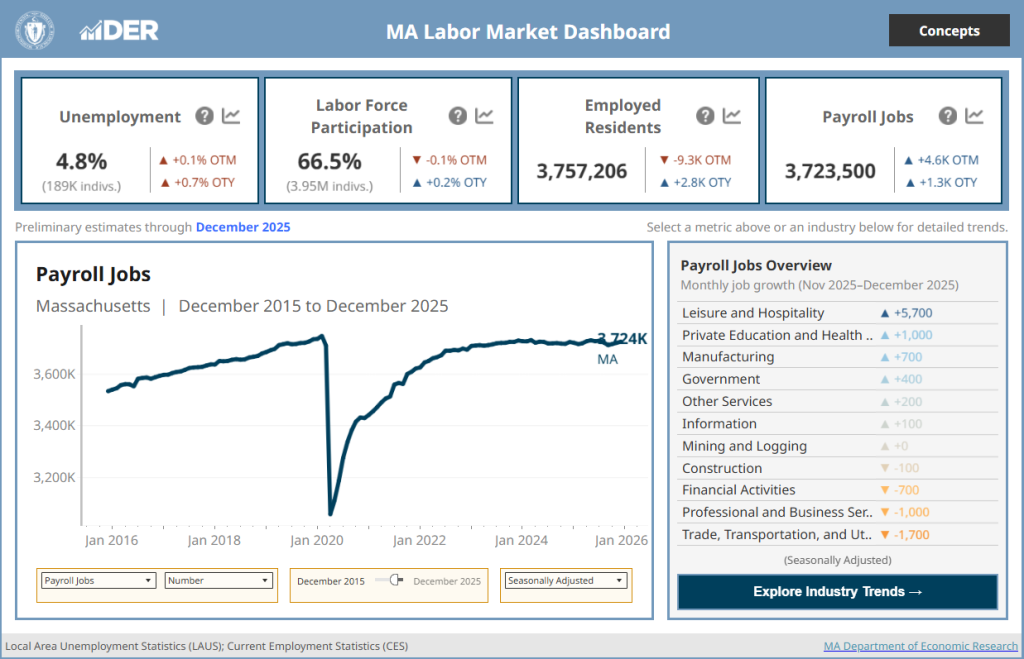Viewport: 1024px width, 659px height.
Task: Click the Payroll Jobs help question icon
Action: 948,116
